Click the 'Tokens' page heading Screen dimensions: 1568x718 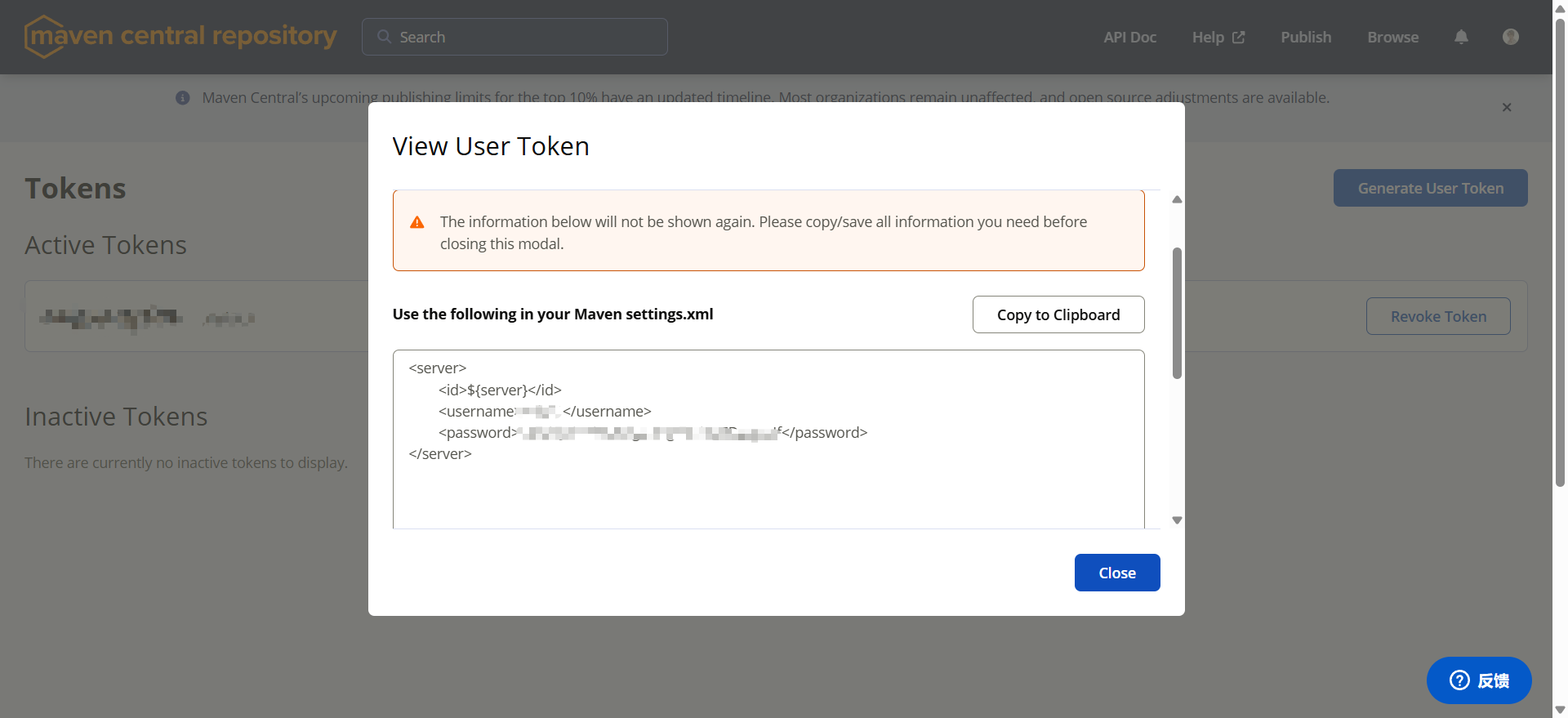[75, 189]
